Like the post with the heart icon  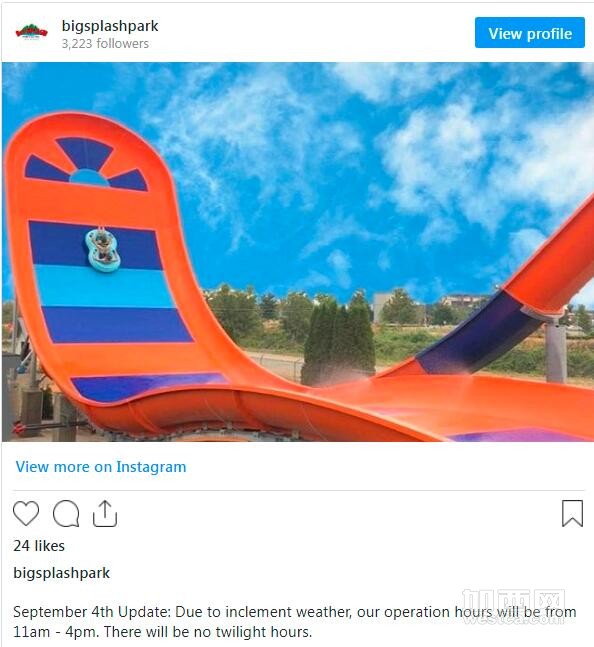click(26, 513)
